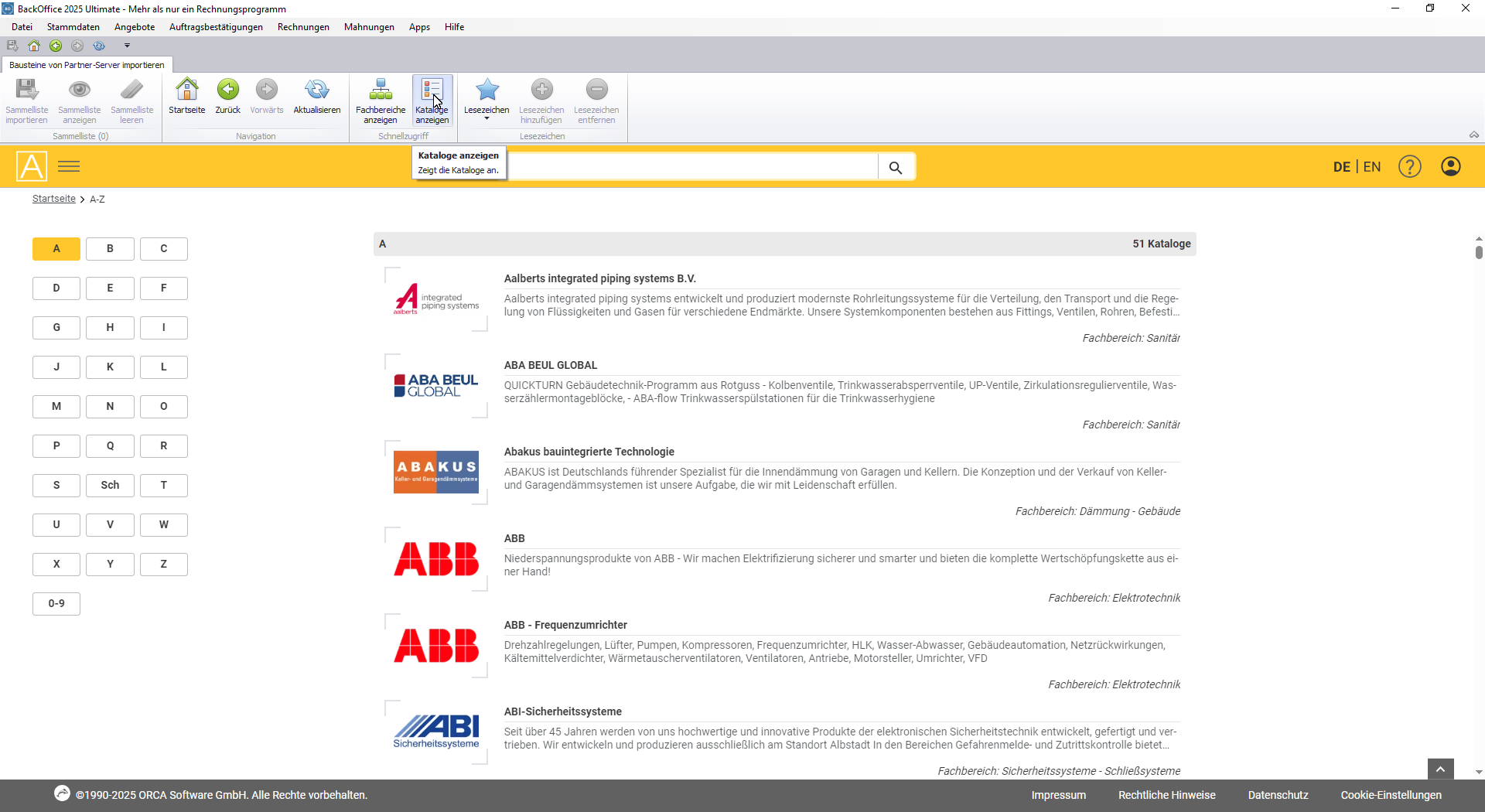
Task: Select the Sch filter button
Action: click(x=110, y=486)
